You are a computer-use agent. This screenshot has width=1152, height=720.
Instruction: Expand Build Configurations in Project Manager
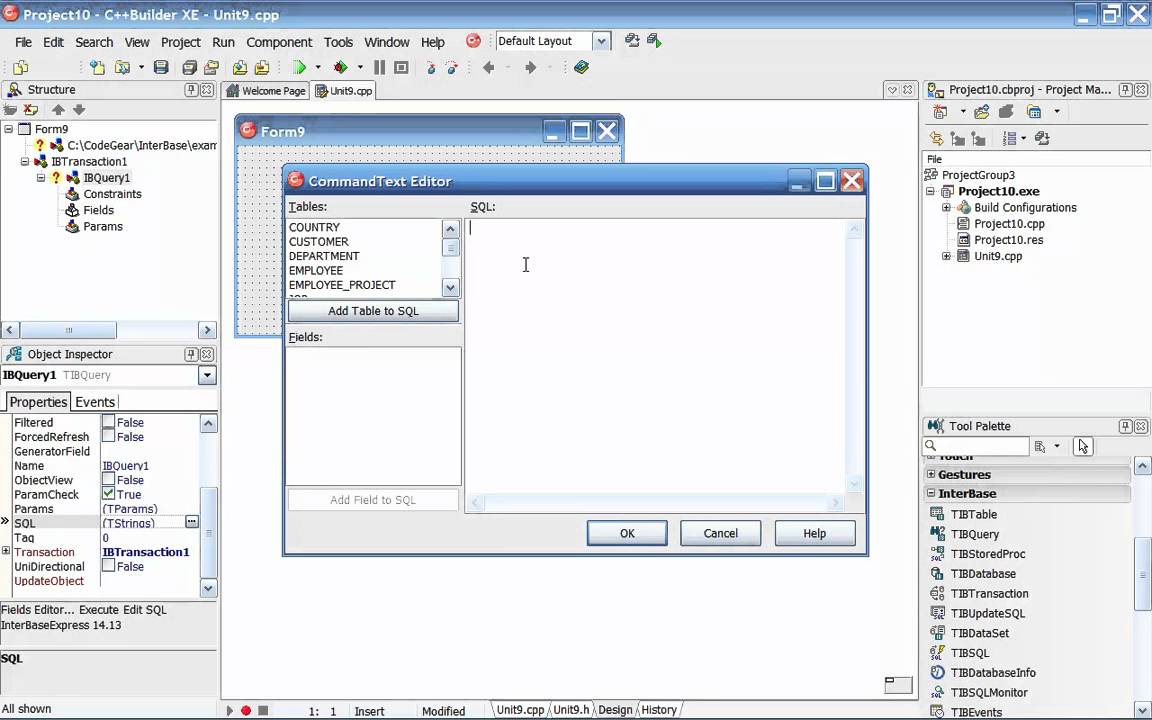(x=946, y=208)
